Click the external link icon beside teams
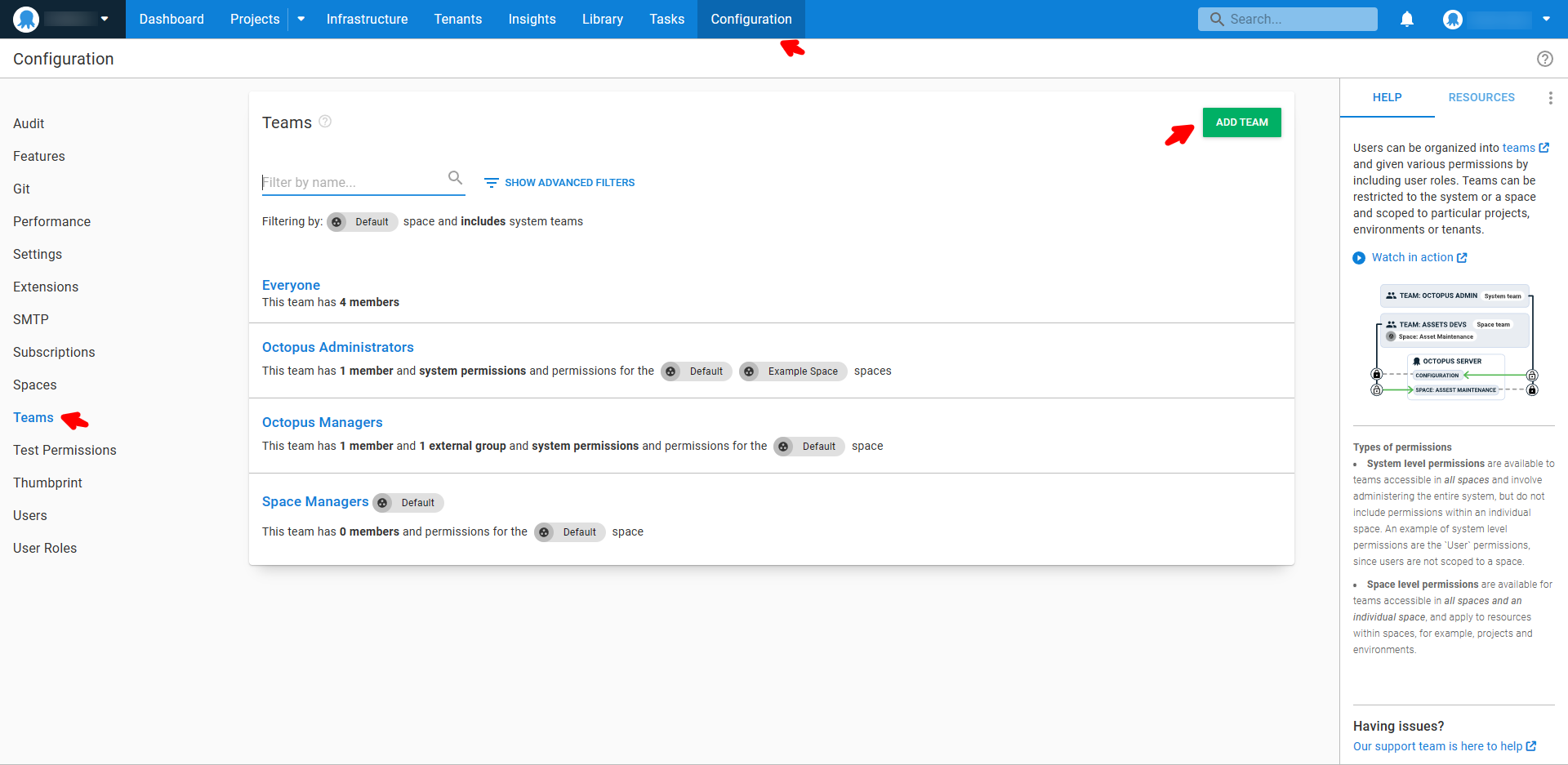 point(1544,148)
